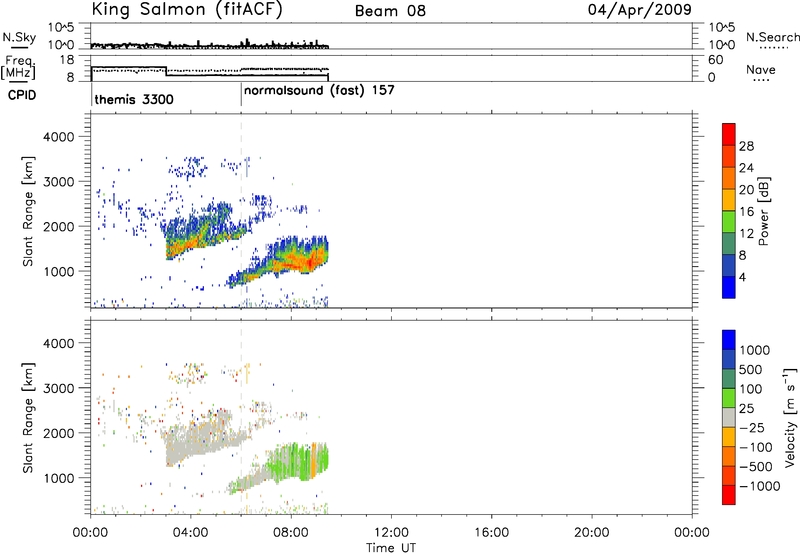Click the '1000' tick on the Velocity panel

[x=59, y=478]
